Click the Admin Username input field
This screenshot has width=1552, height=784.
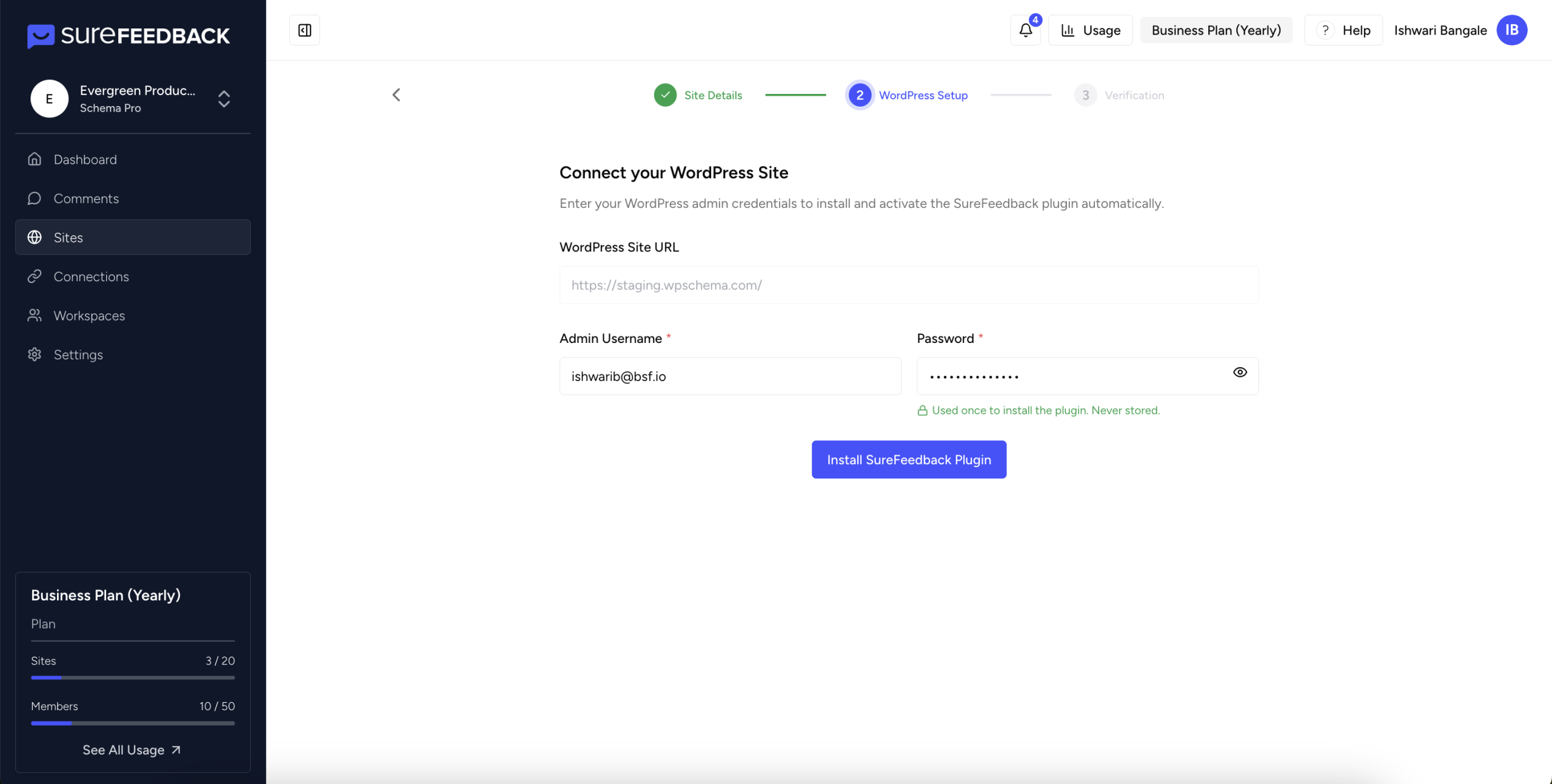(730, 376)
